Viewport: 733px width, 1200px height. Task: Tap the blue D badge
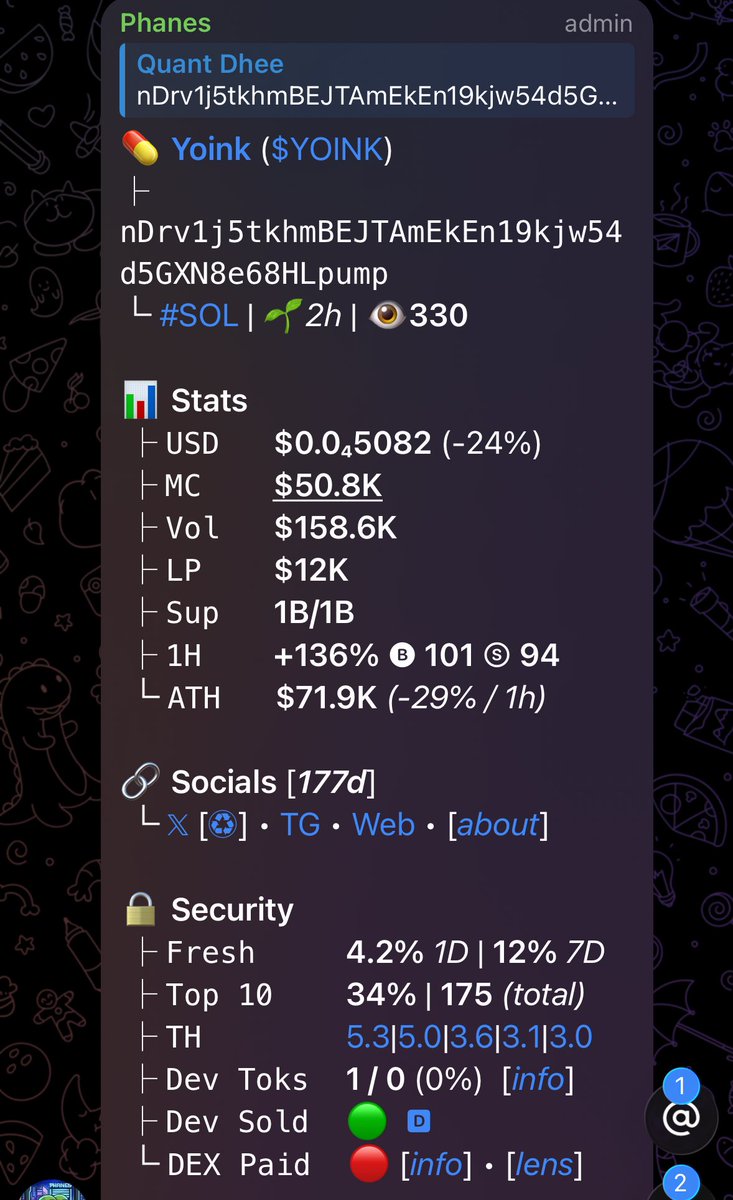pyautogui.click(x=419, y=1122)
